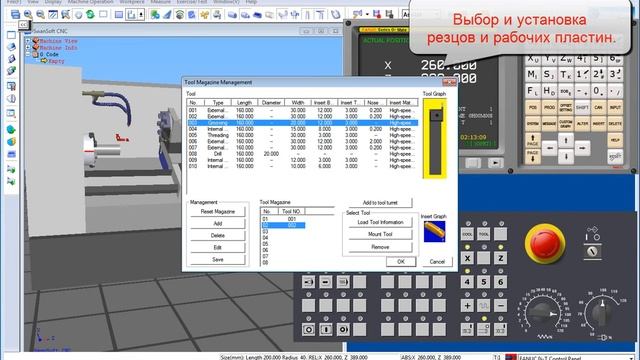Click the SYSTEM key on the CNC keypad
Screen dimensions: 640x360
533,123
